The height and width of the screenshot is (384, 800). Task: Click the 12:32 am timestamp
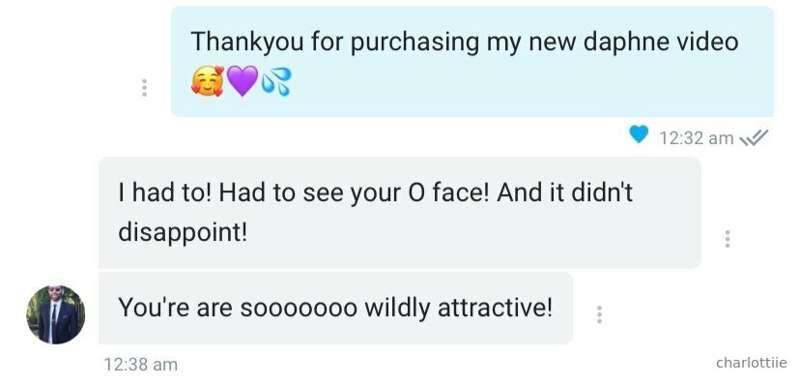[x=696, y=138]
